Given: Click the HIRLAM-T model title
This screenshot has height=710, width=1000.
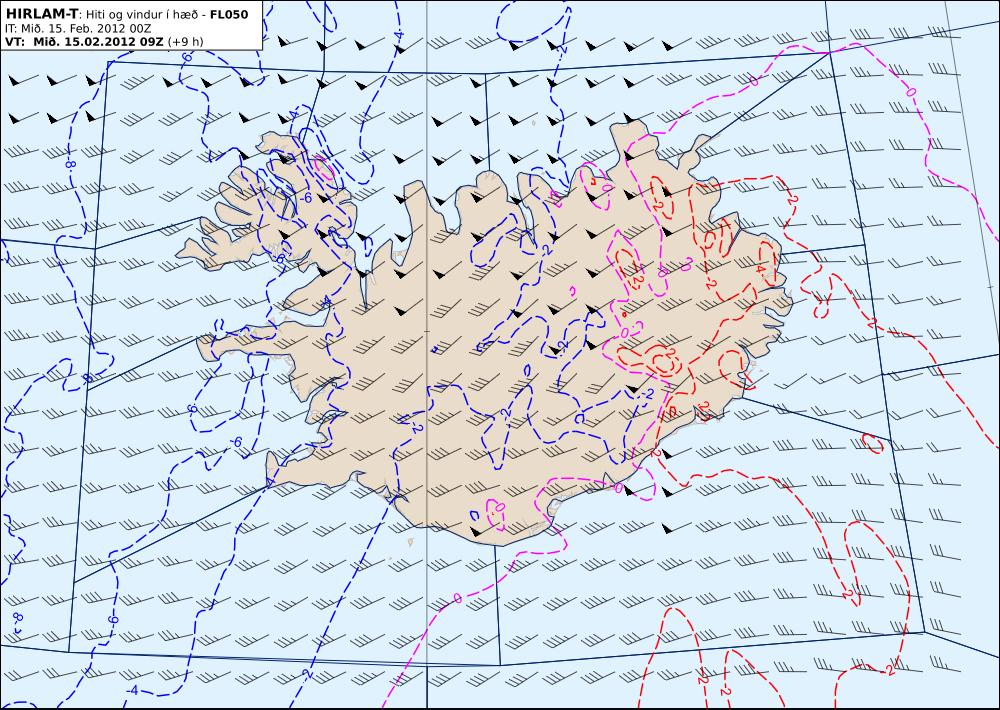Looking at the screenshot, I should (41, 14).
